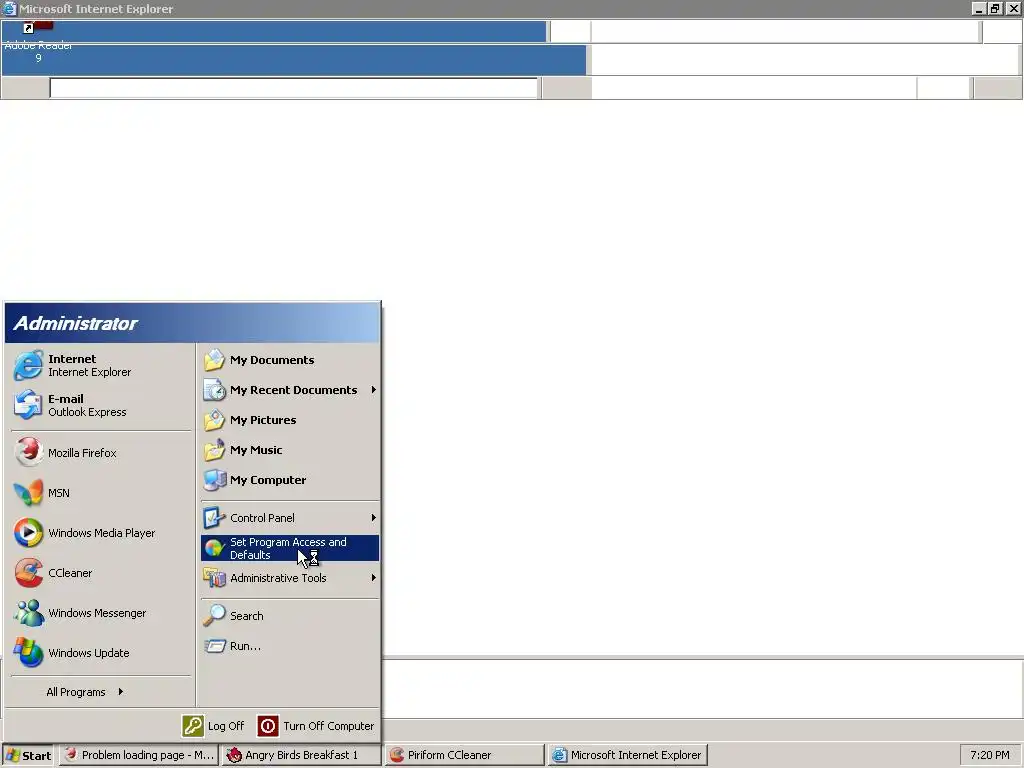
Task: Open Windows Messenger icon
Action: pos(28,613)
